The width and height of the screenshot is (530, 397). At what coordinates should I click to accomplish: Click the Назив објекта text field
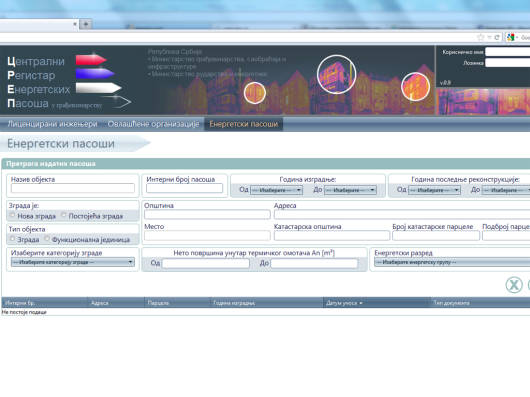point(73,188)
